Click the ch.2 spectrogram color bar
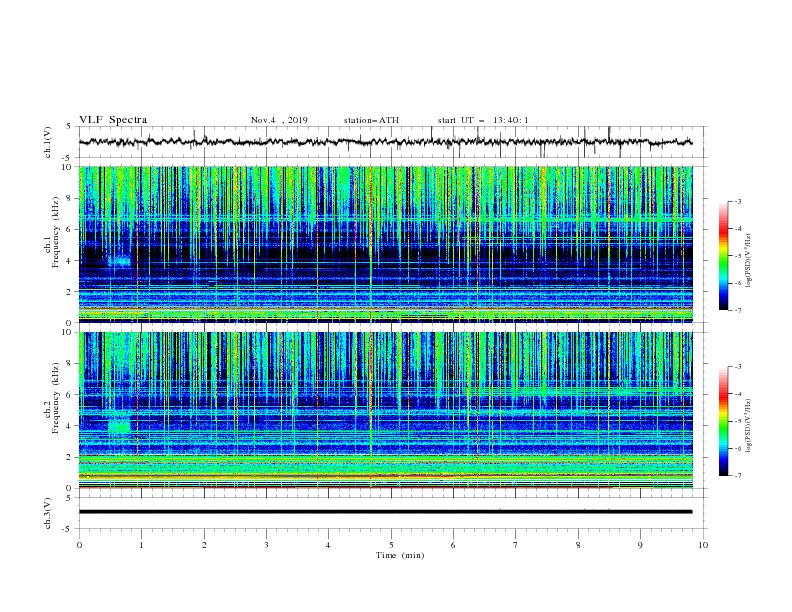Screen dimensions: 792x612 click(723, 421)
